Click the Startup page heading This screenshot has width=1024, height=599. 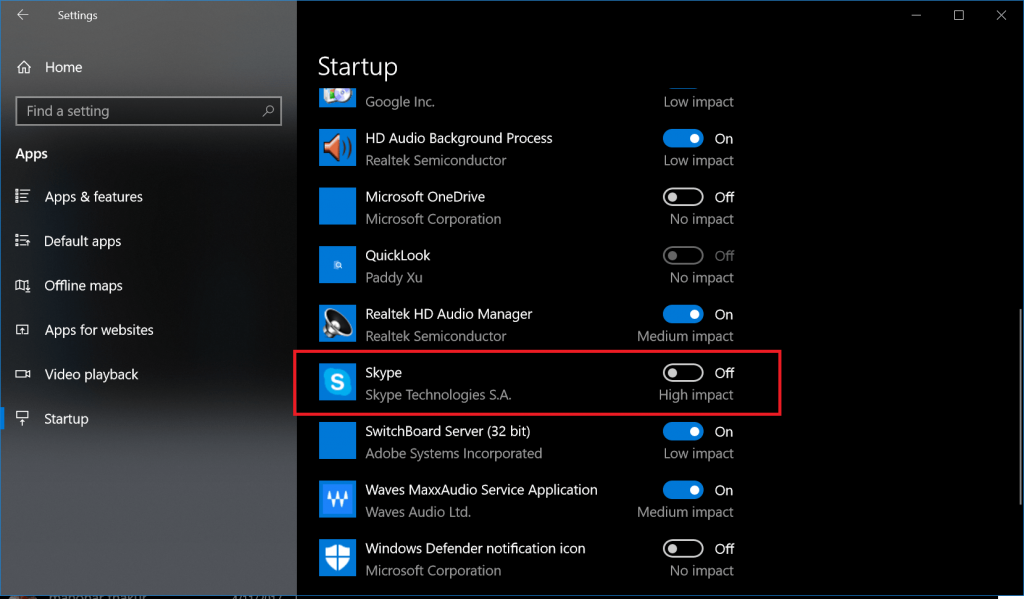pos(358,67)
